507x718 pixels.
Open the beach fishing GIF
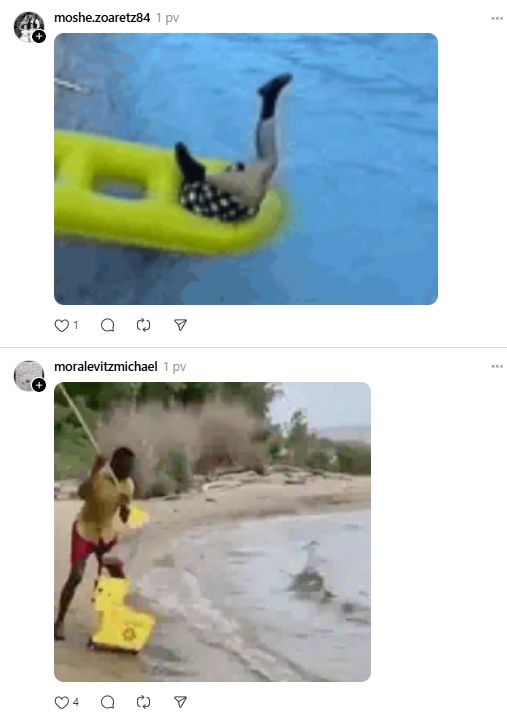pos(213,532)
